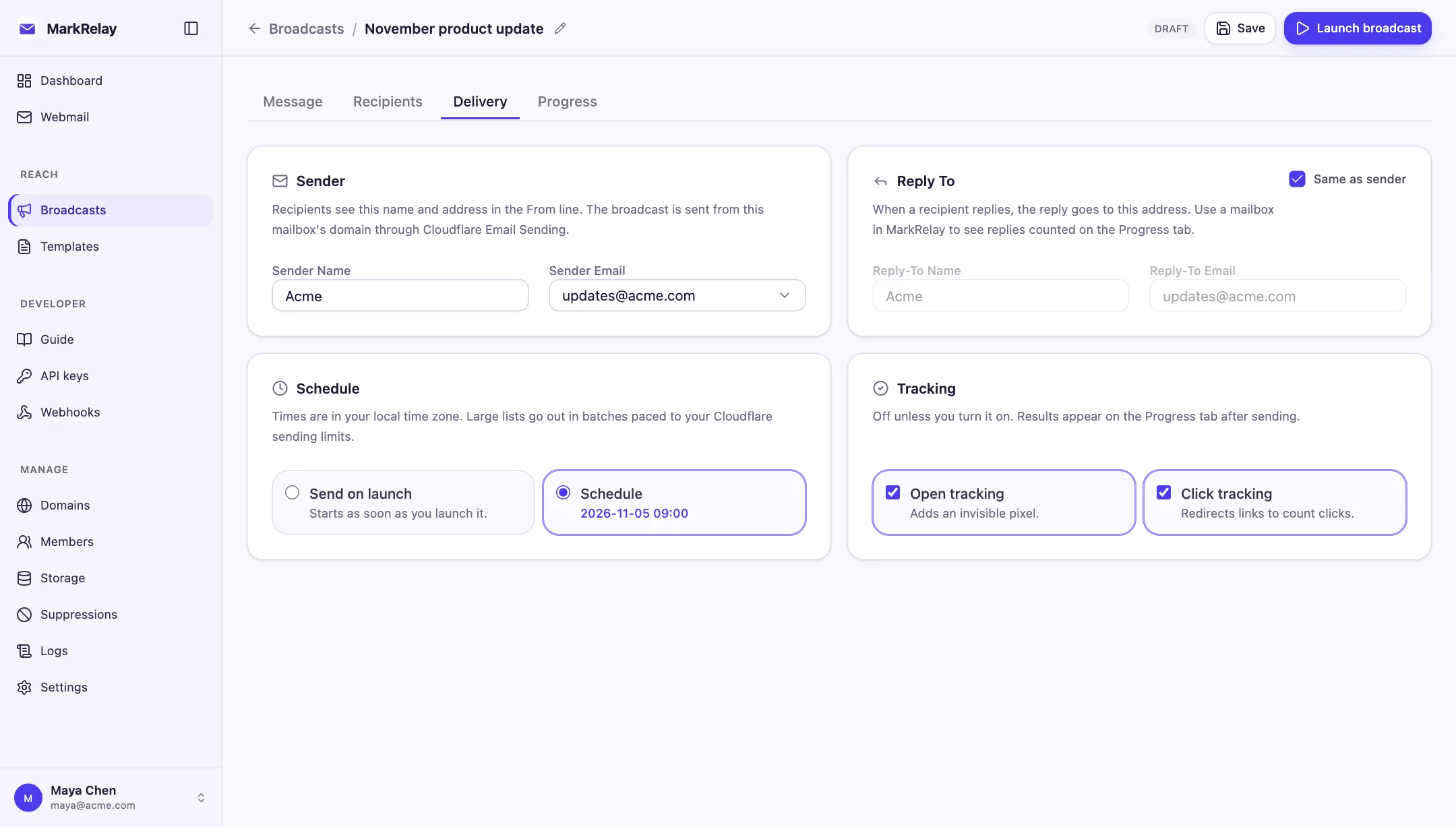Viewport: 1456px width, 827px height.
Task: Open Webmail in the sidebar
Action: (111, 117)
